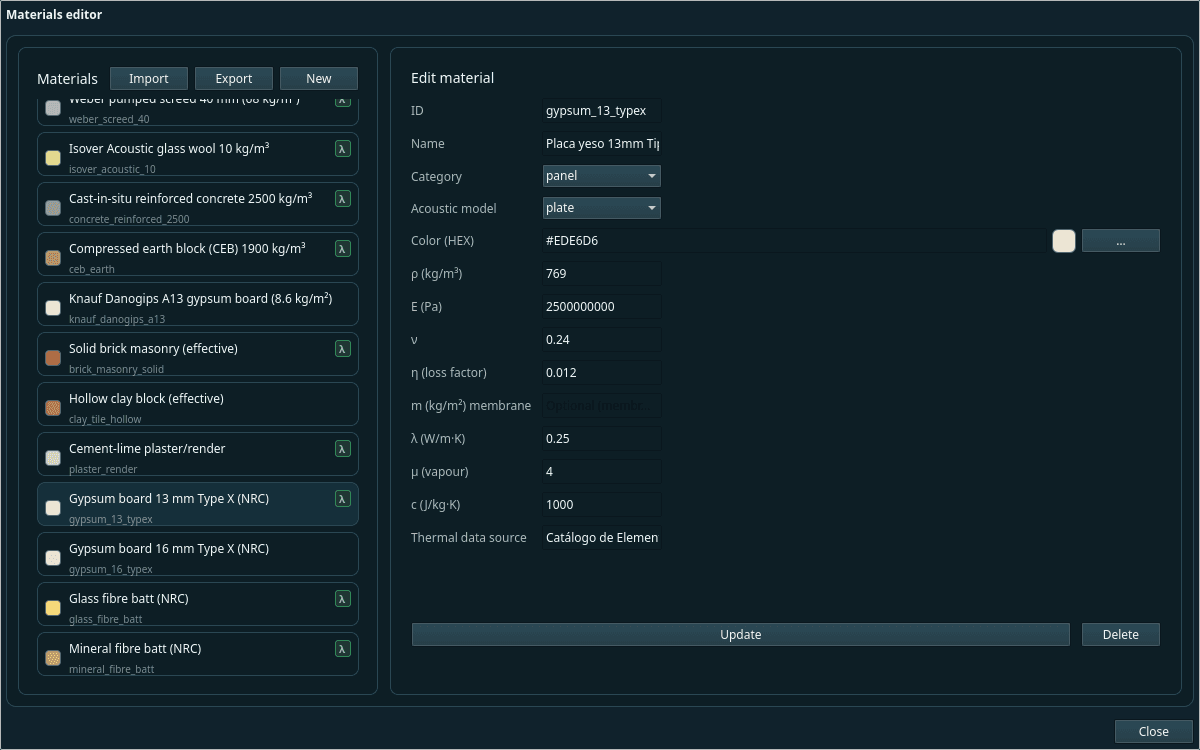Select Knauf Danogips A13 gypsum board material
The image size is (1200, 750).
click(198, 304)
